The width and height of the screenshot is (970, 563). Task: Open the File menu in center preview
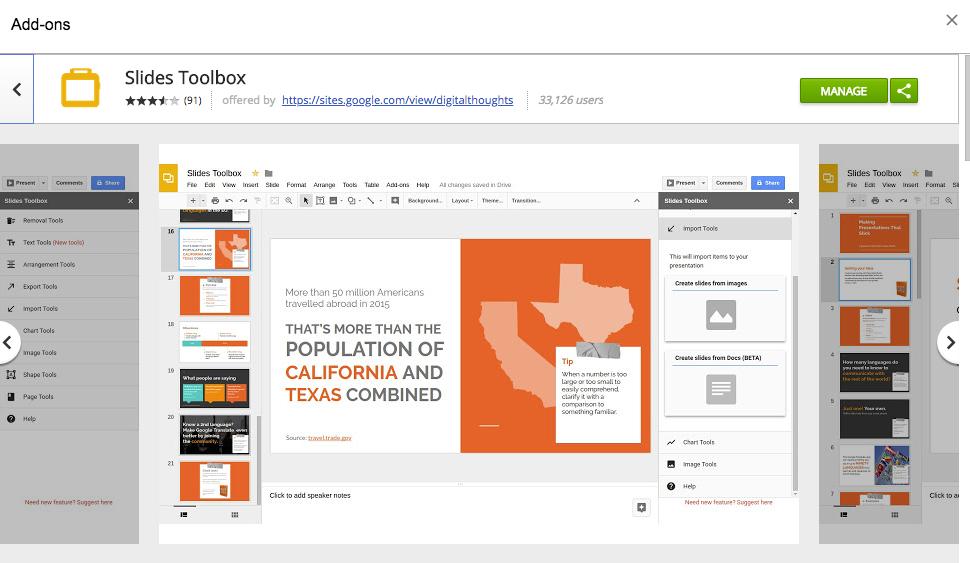click(192, 185)
